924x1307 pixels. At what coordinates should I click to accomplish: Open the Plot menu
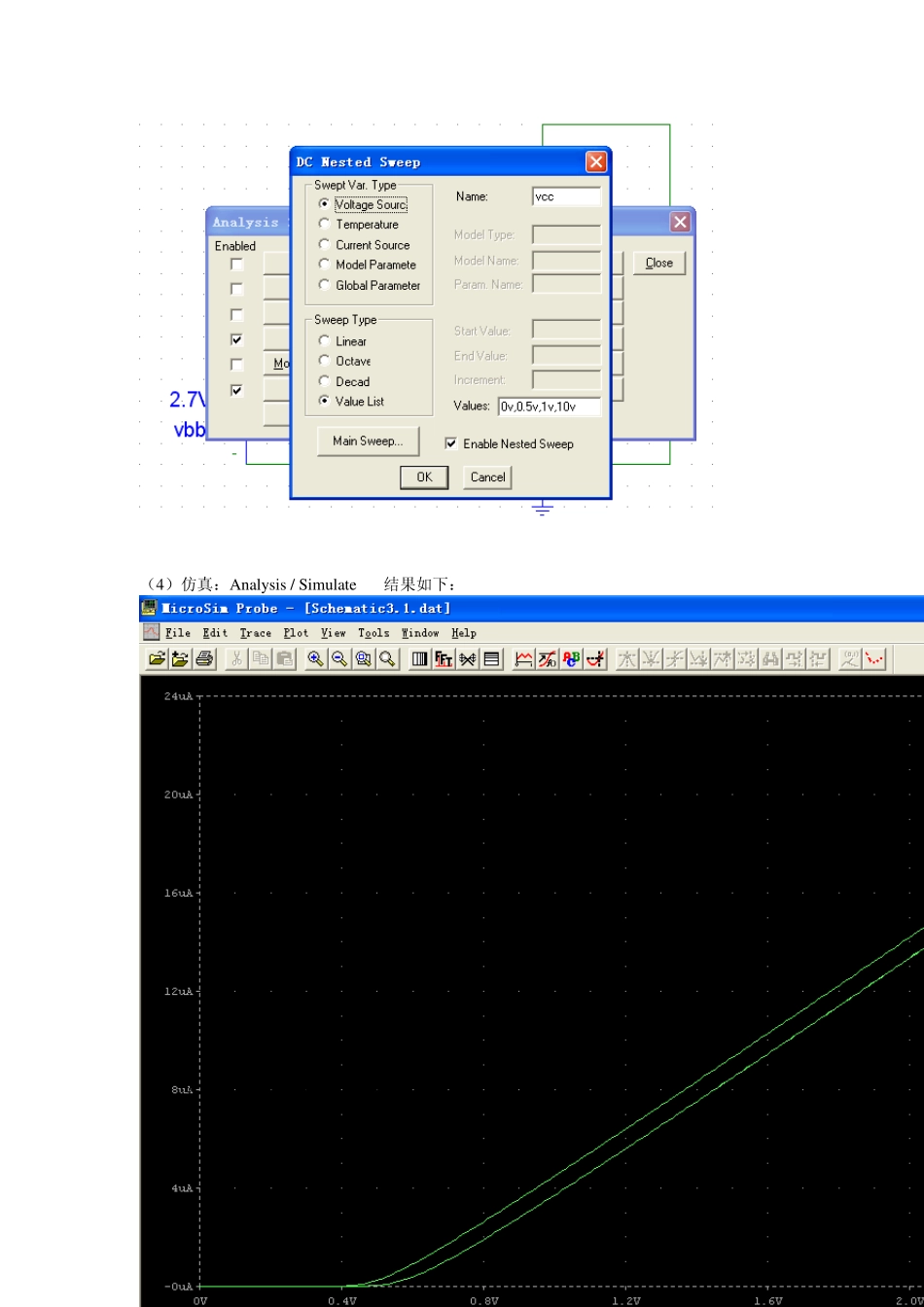[x=296, y=633]
